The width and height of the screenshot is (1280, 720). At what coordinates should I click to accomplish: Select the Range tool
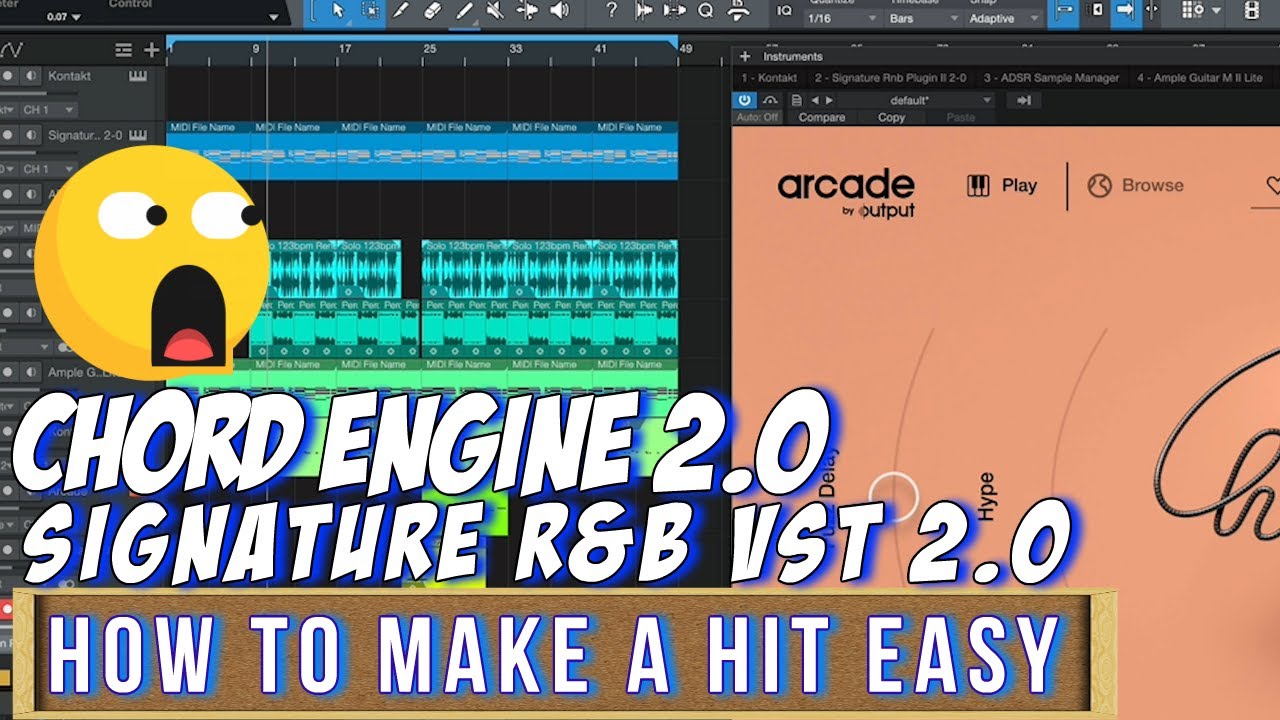[x=370, y=11]
